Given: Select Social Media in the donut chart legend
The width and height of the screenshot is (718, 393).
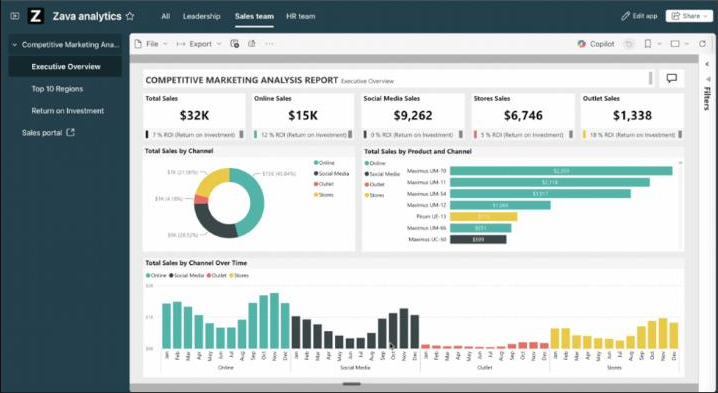Looking at the screenshot, I should click(331, 174).
